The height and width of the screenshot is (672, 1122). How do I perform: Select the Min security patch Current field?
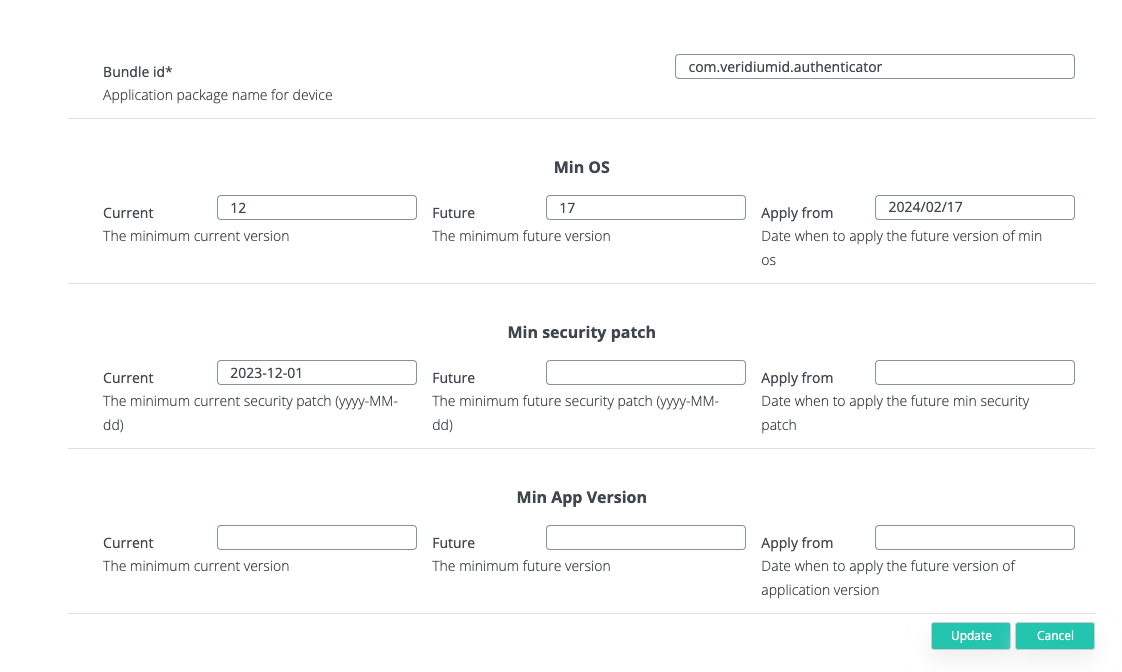(316, 373)
